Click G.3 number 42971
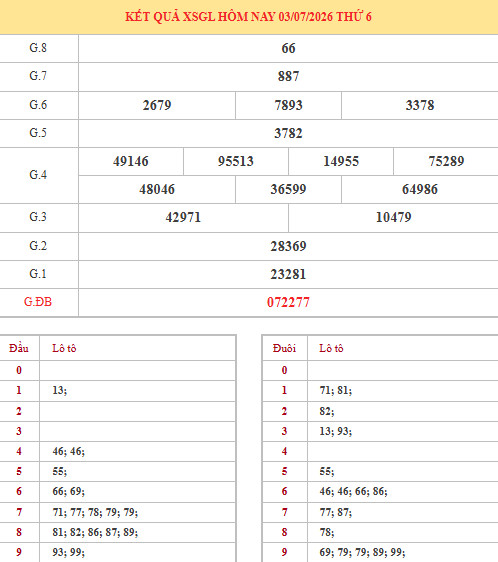The height and width of the screenshot is (562, 498). tap(183, 217)
